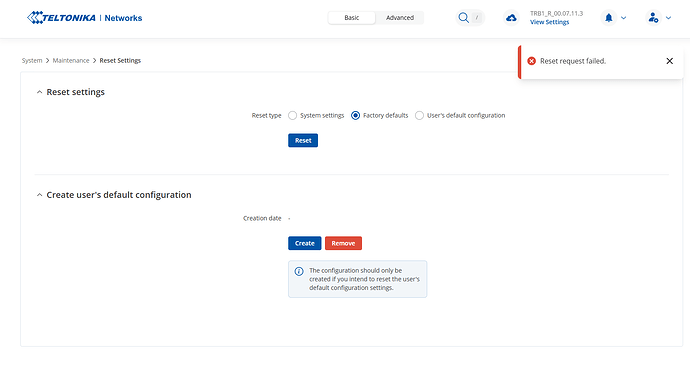The width and height of the screenshot is (690, 368).
Task: Open the search magnifier icon
Action: point(463,18)
